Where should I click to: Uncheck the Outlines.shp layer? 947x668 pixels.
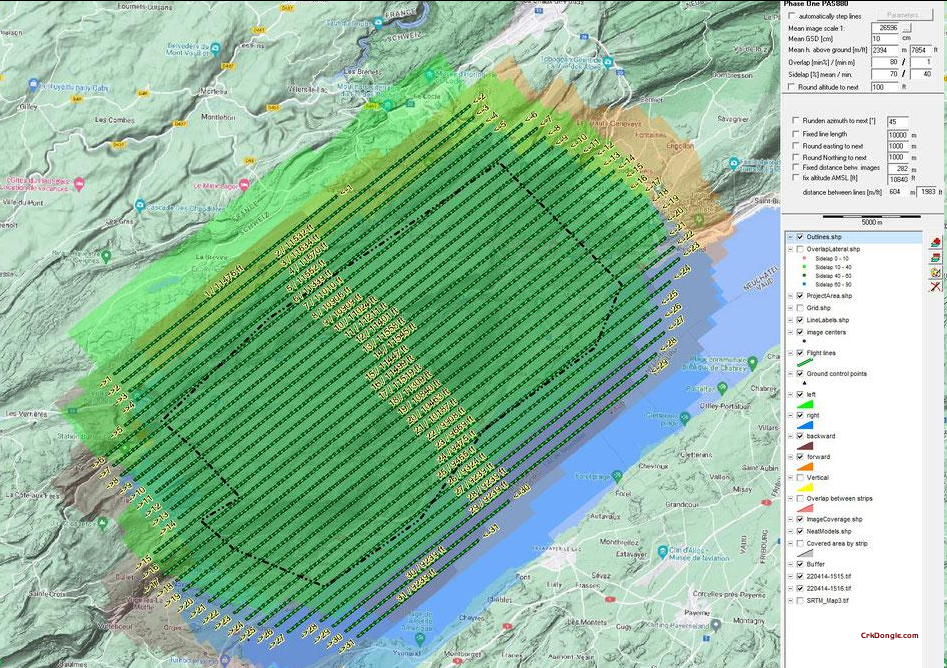(x=799, y=238)
